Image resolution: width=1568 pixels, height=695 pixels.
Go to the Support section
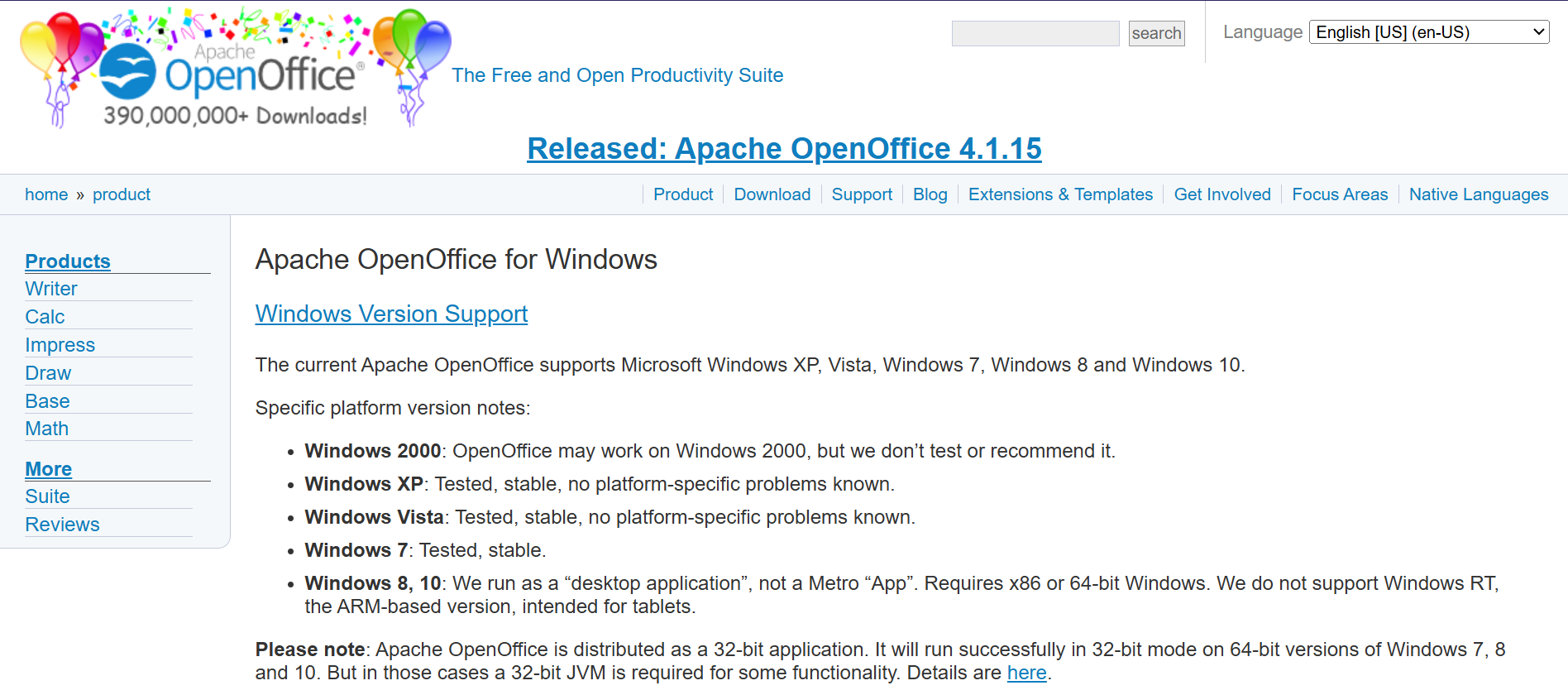pyautogui.click(x=862, y=194)
